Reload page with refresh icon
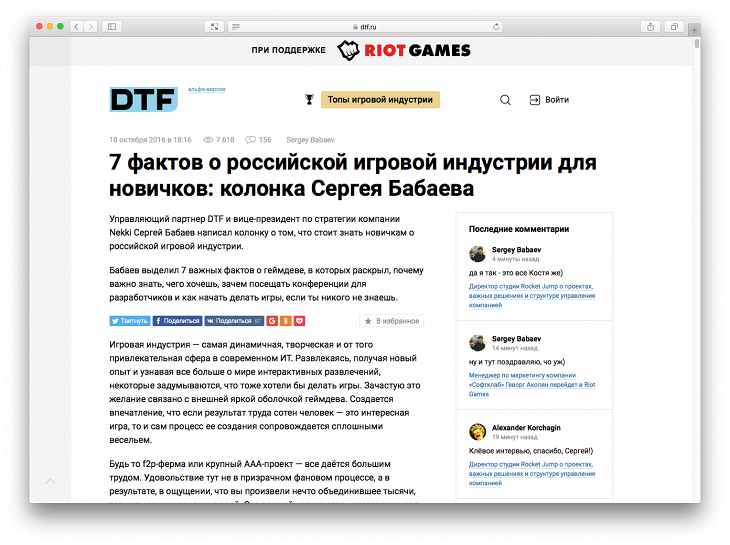 [x=496, y=26]
